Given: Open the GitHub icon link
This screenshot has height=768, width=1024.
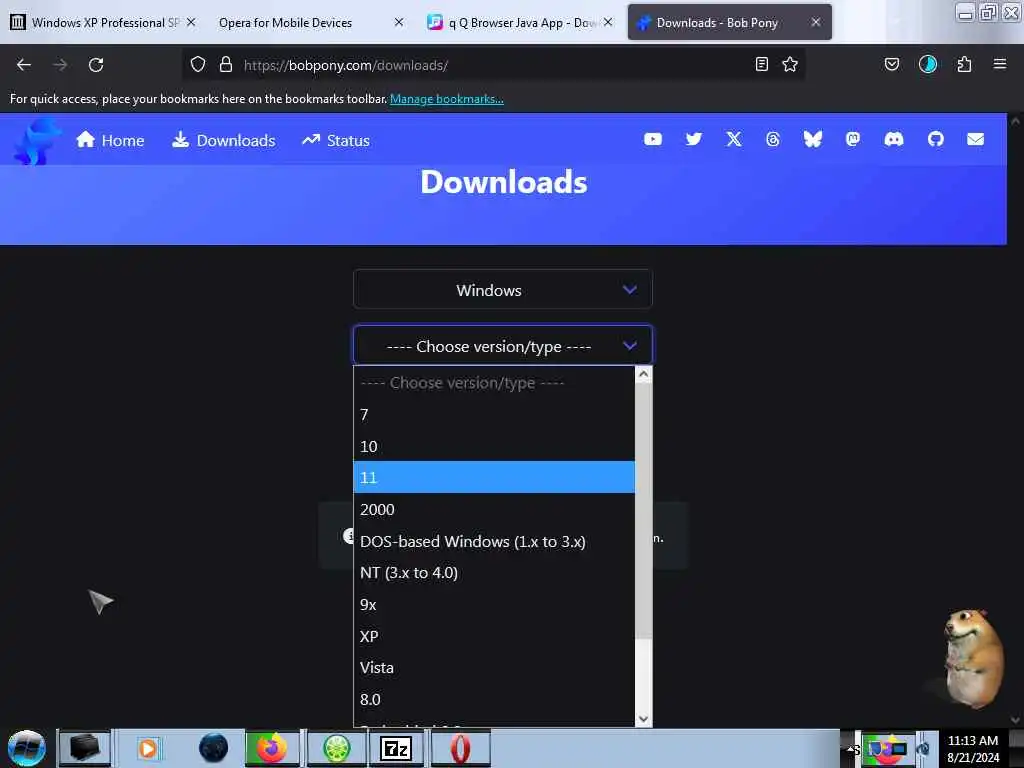Looking at the screenshot, I should pos(936,139).
